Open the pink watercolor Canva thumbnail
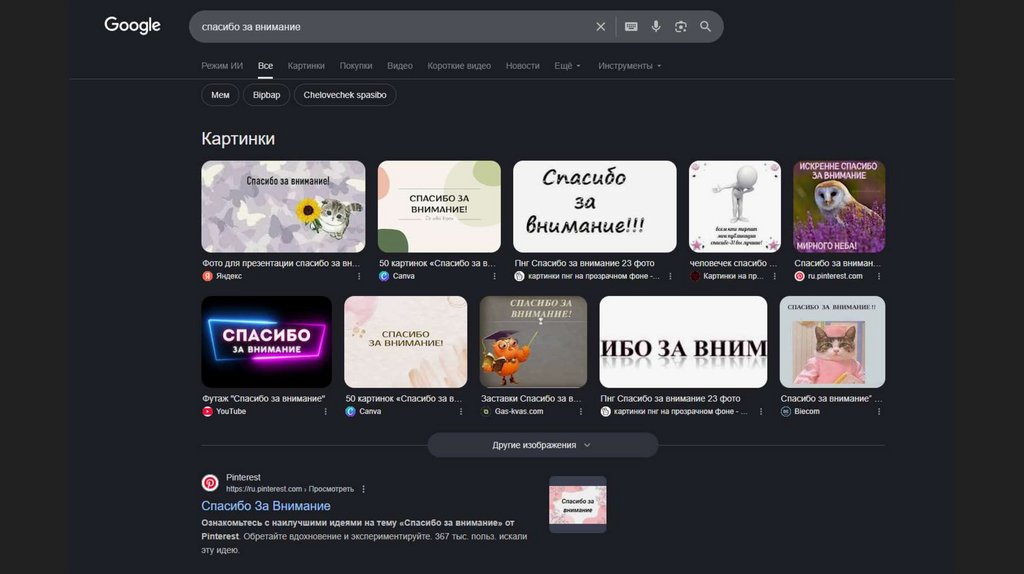Screen dimensions: 1024x574 (406, 342)
